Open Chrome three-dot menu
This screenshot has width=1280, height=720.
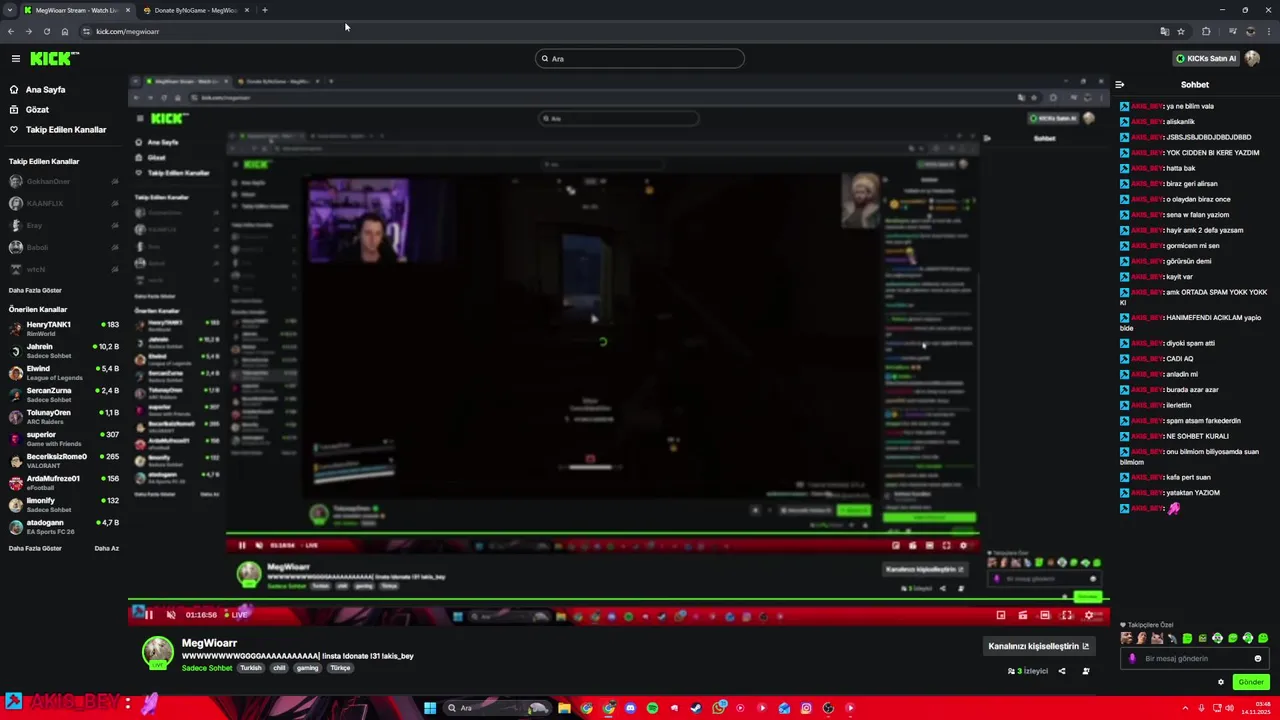click(x=1270, y=32)
